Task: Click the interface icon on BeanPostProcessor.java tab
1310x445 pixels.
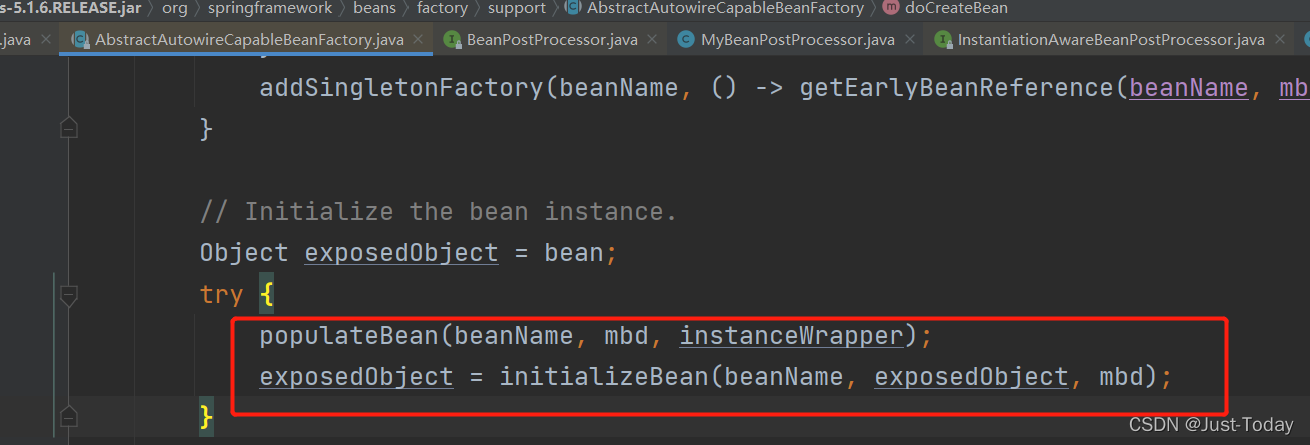Action: pos(452,40)
